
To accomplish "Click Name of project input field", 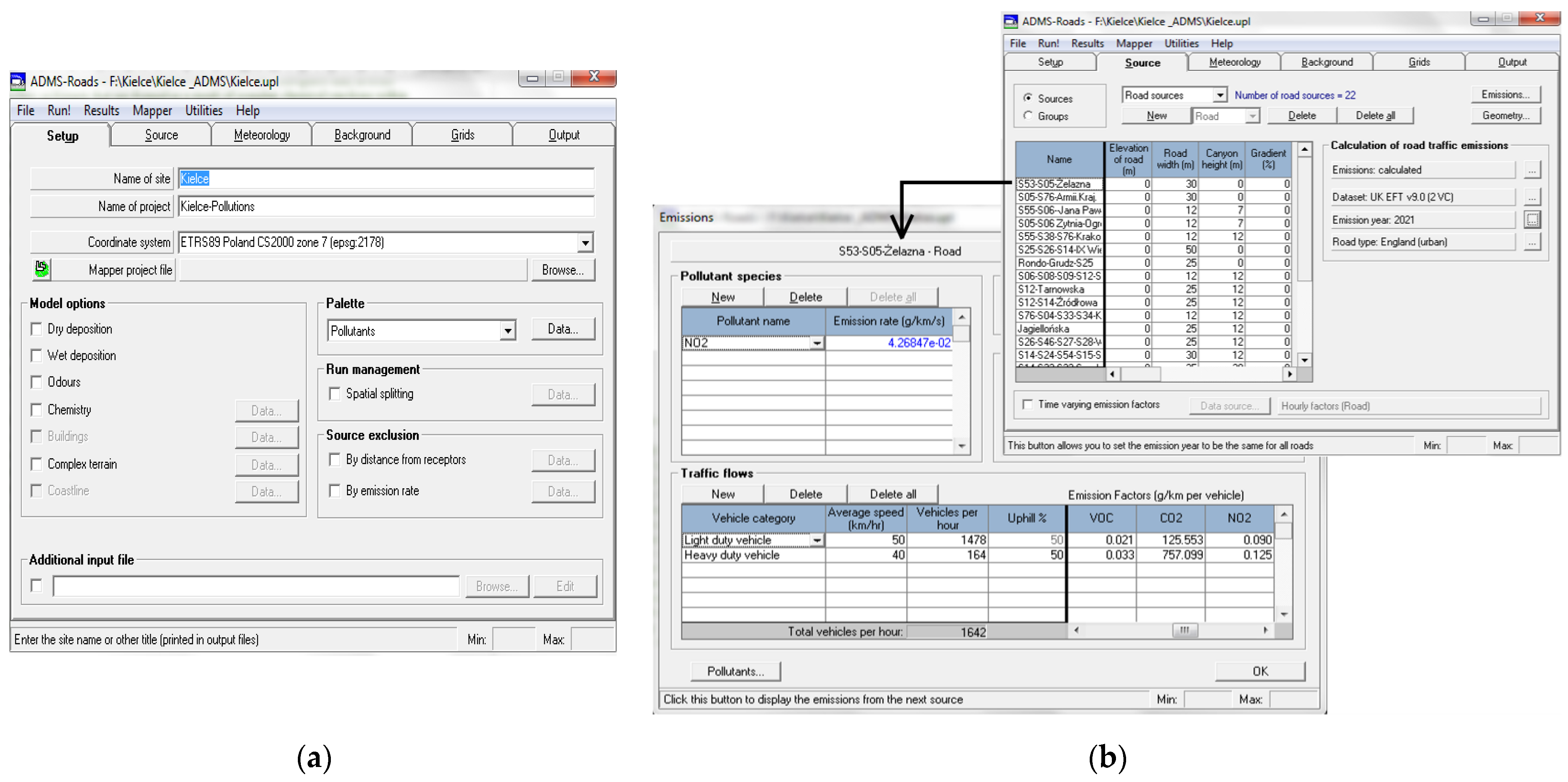I will click(386, 206).
